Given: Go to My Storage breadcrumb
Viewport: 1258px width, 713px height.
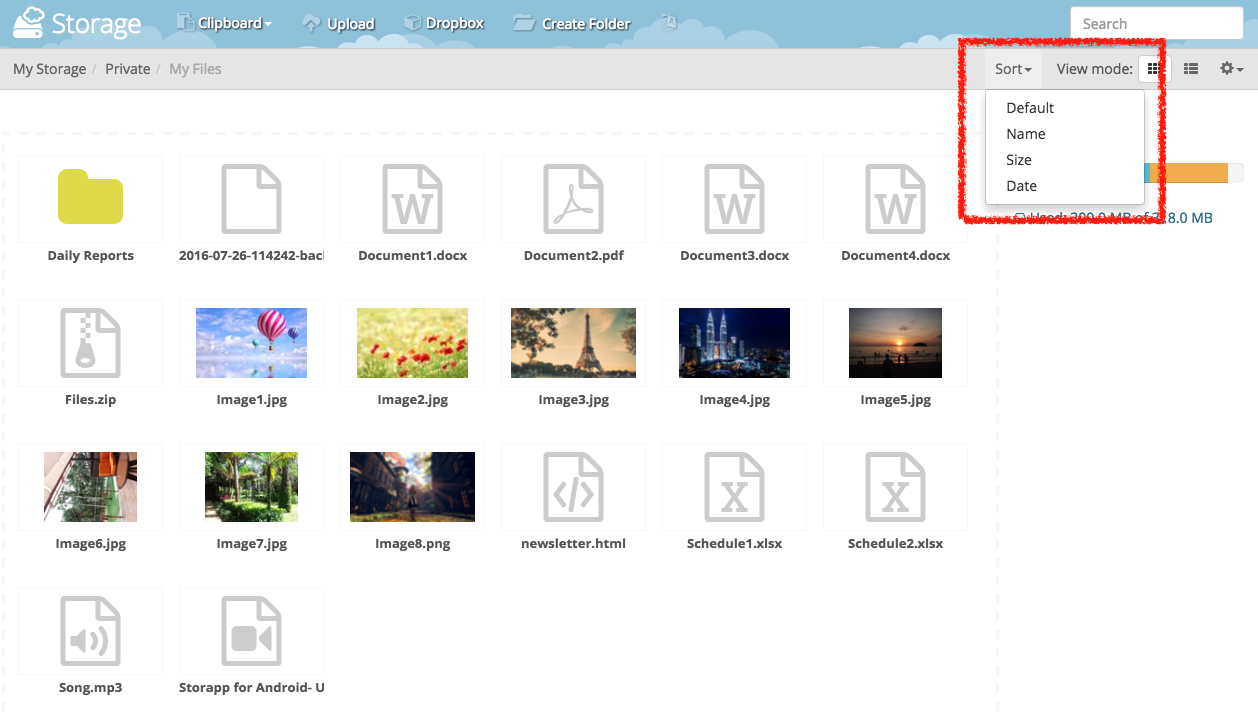Looking at the screenshot, I should tap(49, 69).
